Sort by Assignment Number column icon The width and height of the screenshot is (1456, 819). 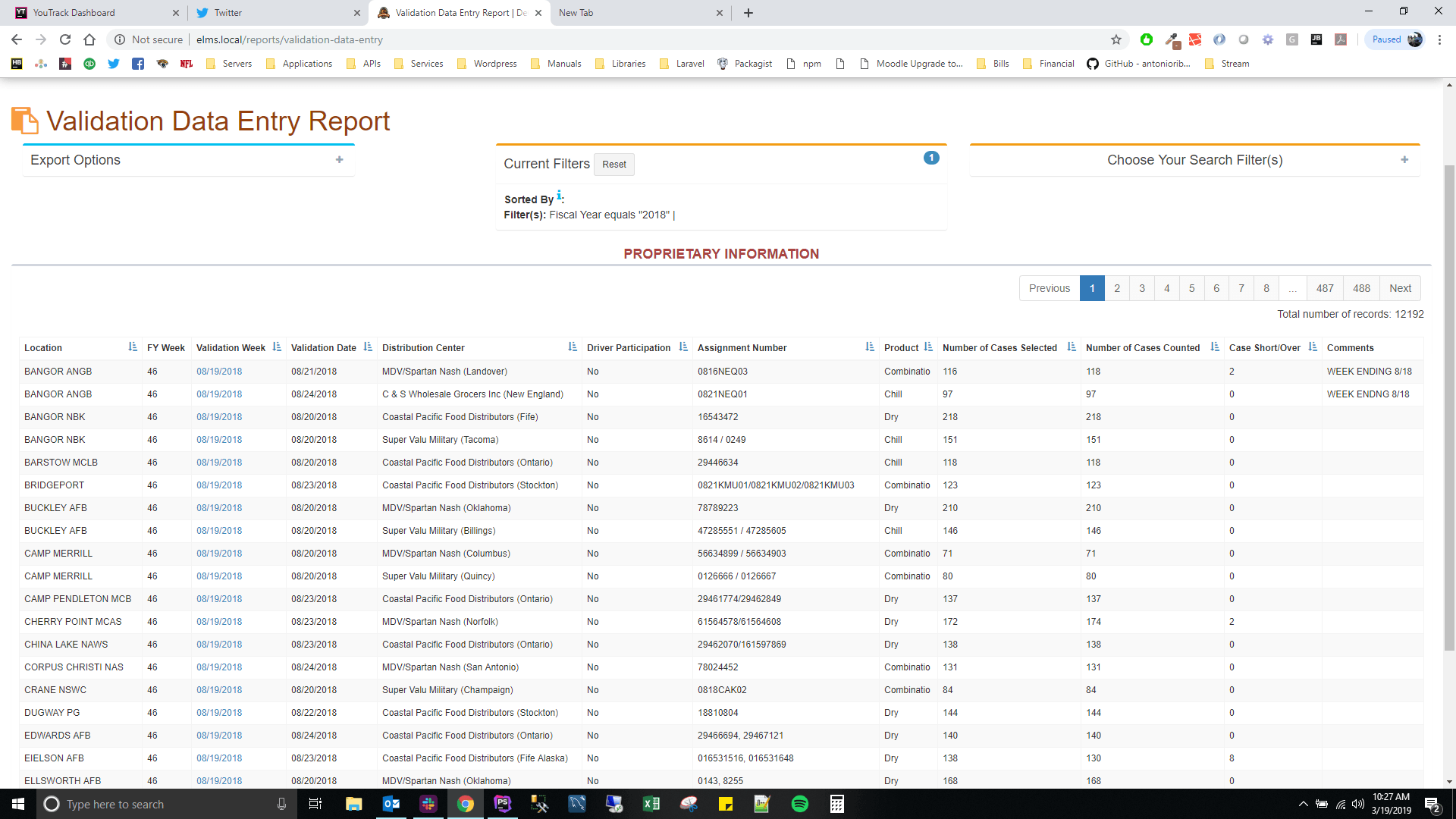click(870, 347)
